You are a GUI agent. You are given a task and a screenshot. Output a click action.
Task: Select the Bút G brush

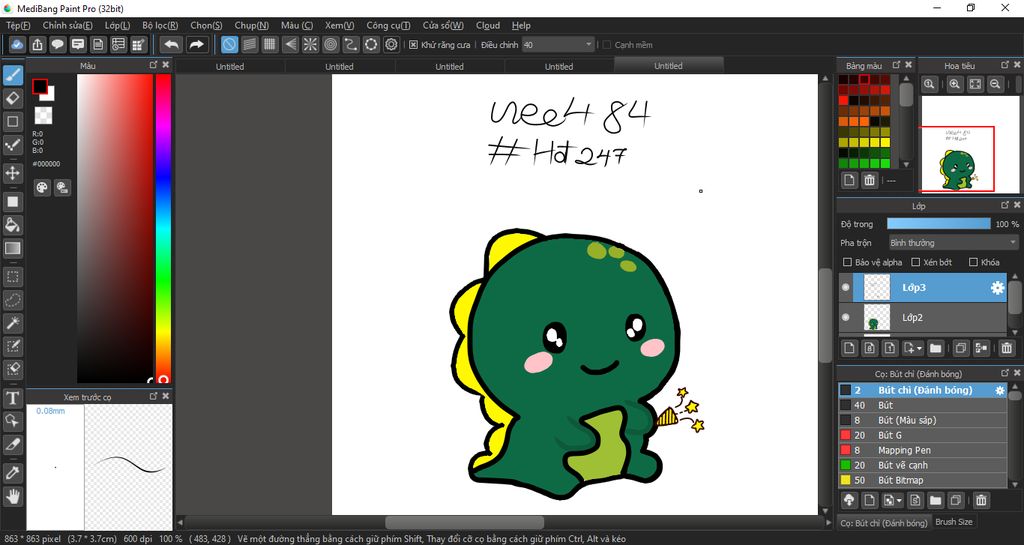(923, 435)
